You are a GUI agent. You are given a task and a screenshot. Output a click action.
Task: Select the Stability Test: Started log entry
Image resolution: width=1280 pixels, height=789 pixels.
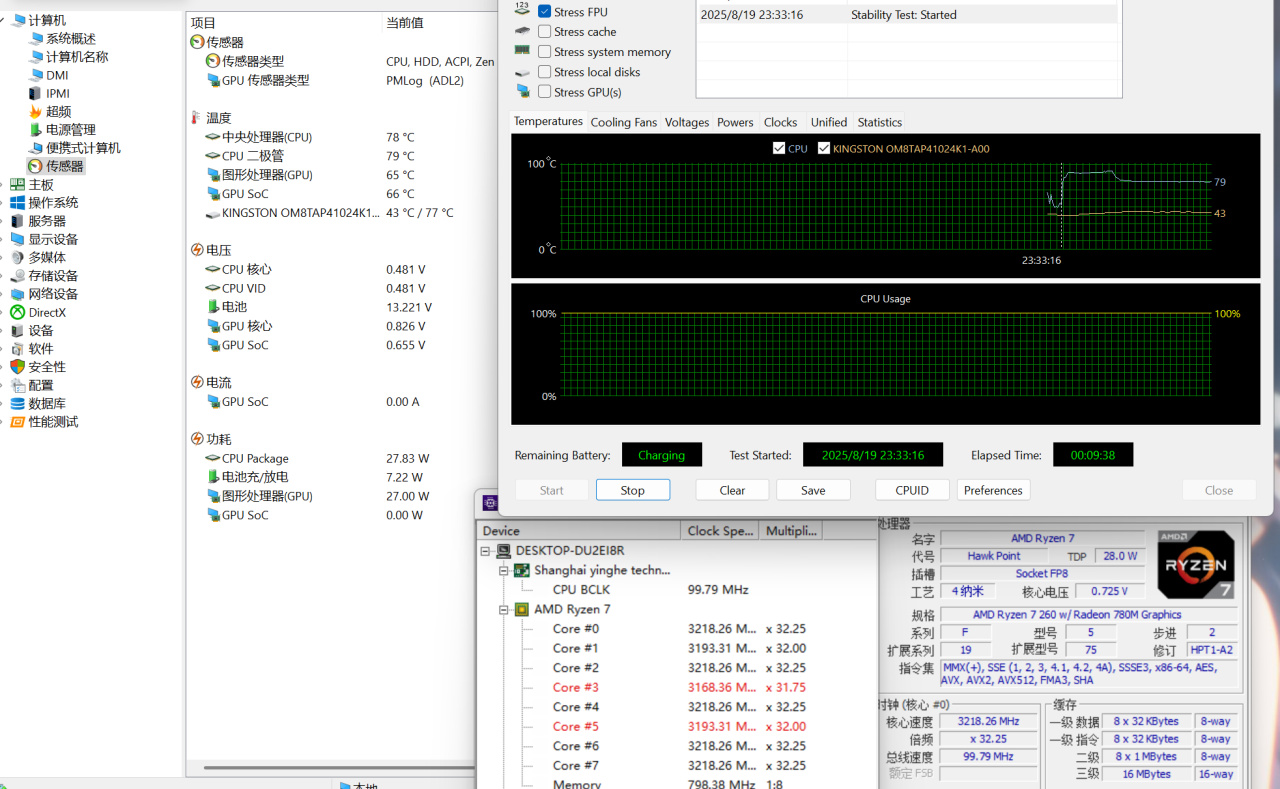coord(907,15)
